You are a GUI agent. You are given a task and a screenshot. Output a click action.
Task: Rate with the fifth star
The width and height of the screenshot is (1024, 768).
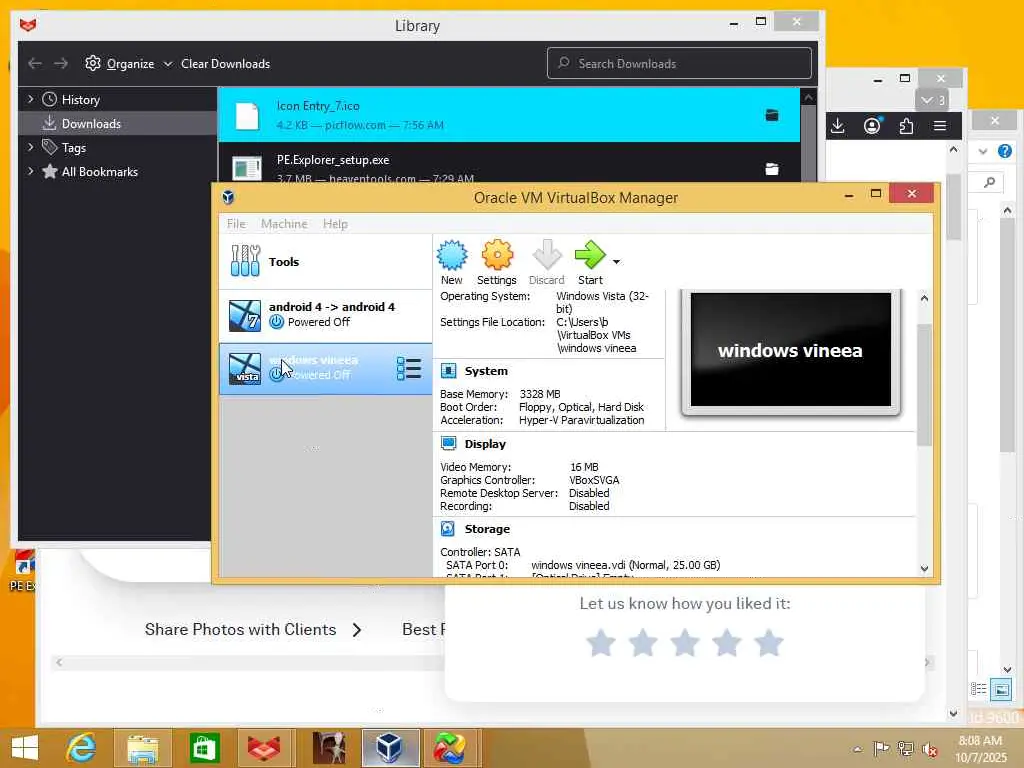(769, 643)
